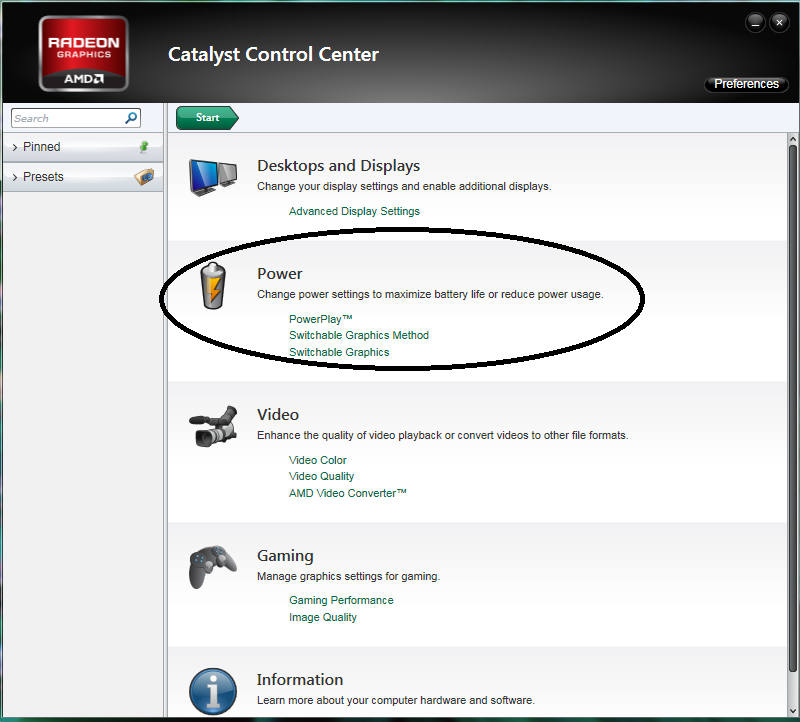The width and height of the screenshot is (800, 722).
Task: Click the magnifying glass search icon
Action: tap(131, 118)
